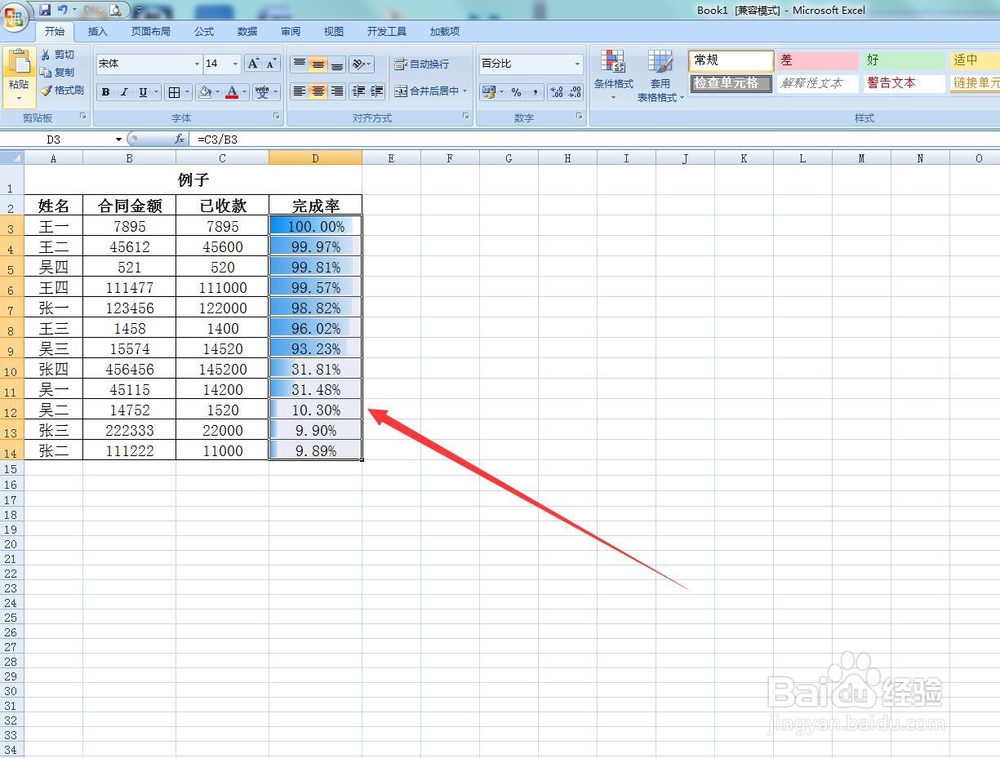The height and width of the screenshot is (758, 1000).
Task: Open the Office button menu
Action: click(x=14, y=15)
